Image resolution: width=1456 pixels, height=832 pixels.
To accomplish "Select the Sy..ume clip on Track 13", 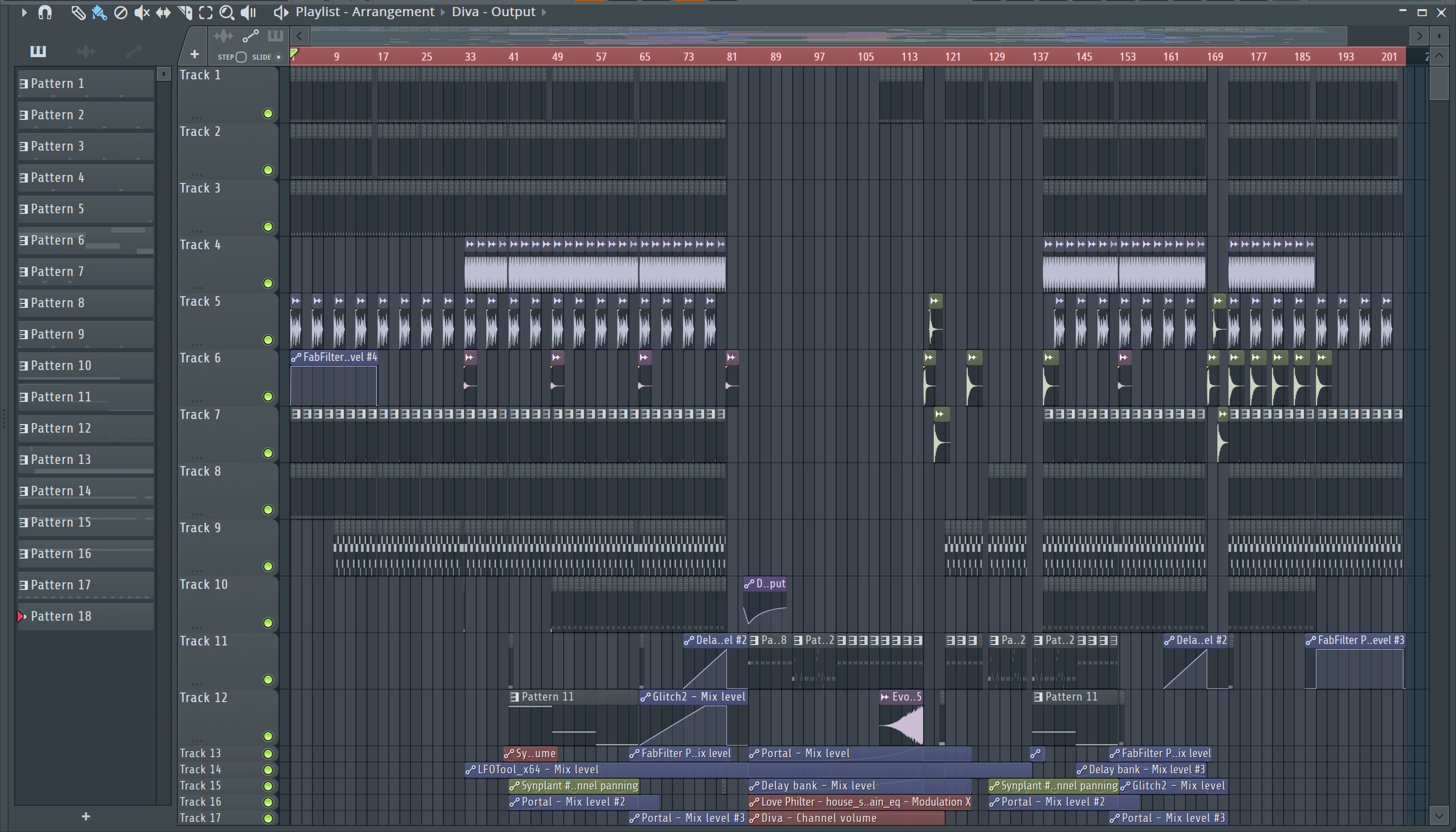I will tap(530, 754).
